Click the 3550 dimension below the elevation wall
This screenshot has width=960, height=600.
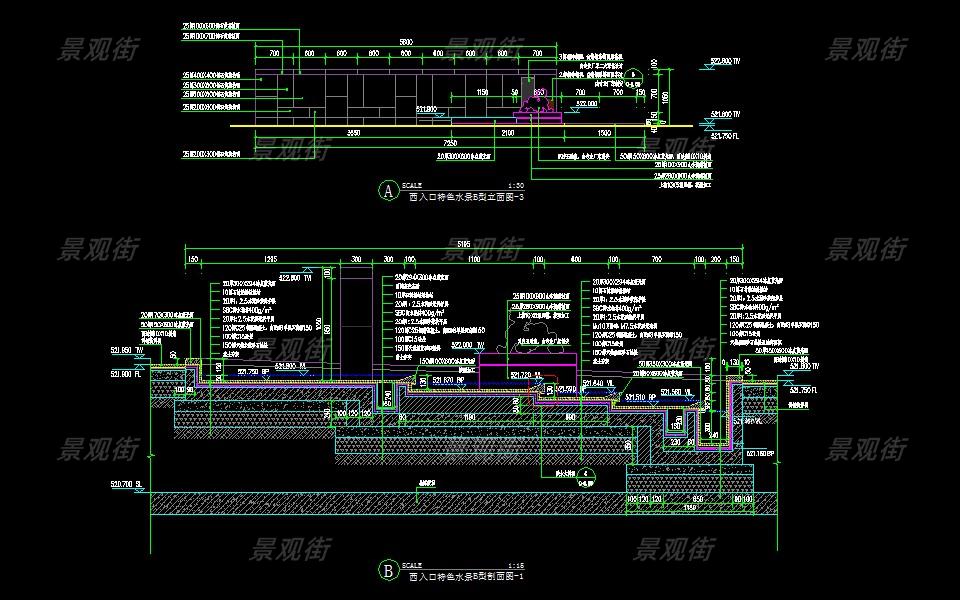[x=354, y=132]
